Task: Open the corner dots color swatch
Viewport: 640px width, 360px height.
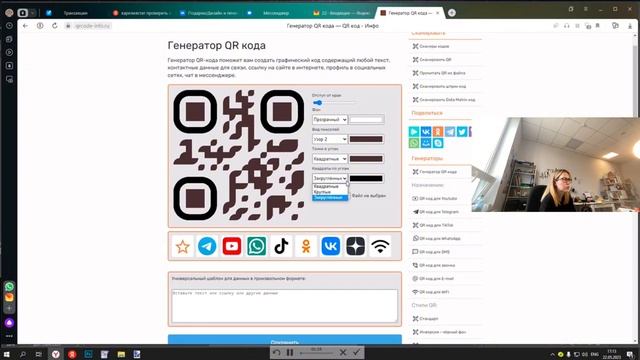Action: click(x=367, y=159)
